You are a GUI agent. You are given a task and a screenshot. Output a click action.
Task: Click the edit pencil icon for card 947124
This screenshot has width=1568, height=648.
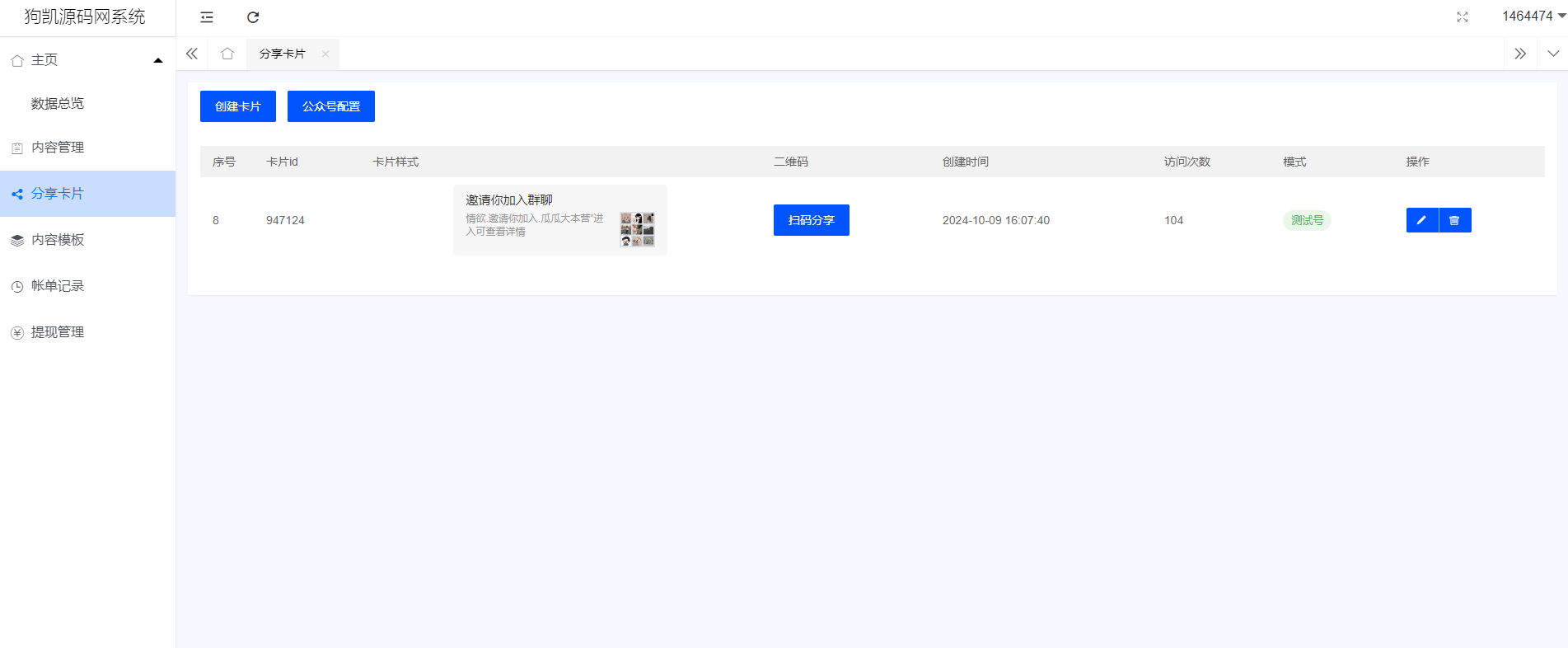1421,220
